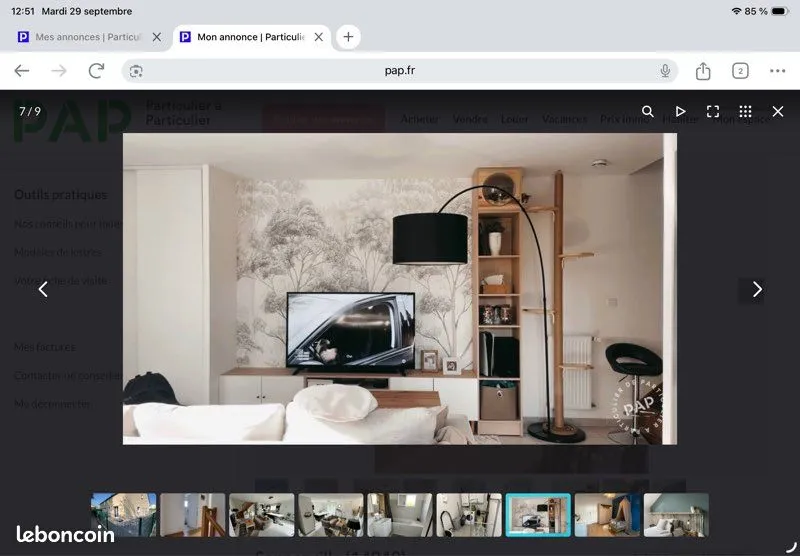Open the share sheet icon
Image resolution: width=800 pixels, height=556 pixels.
[703, 71]
